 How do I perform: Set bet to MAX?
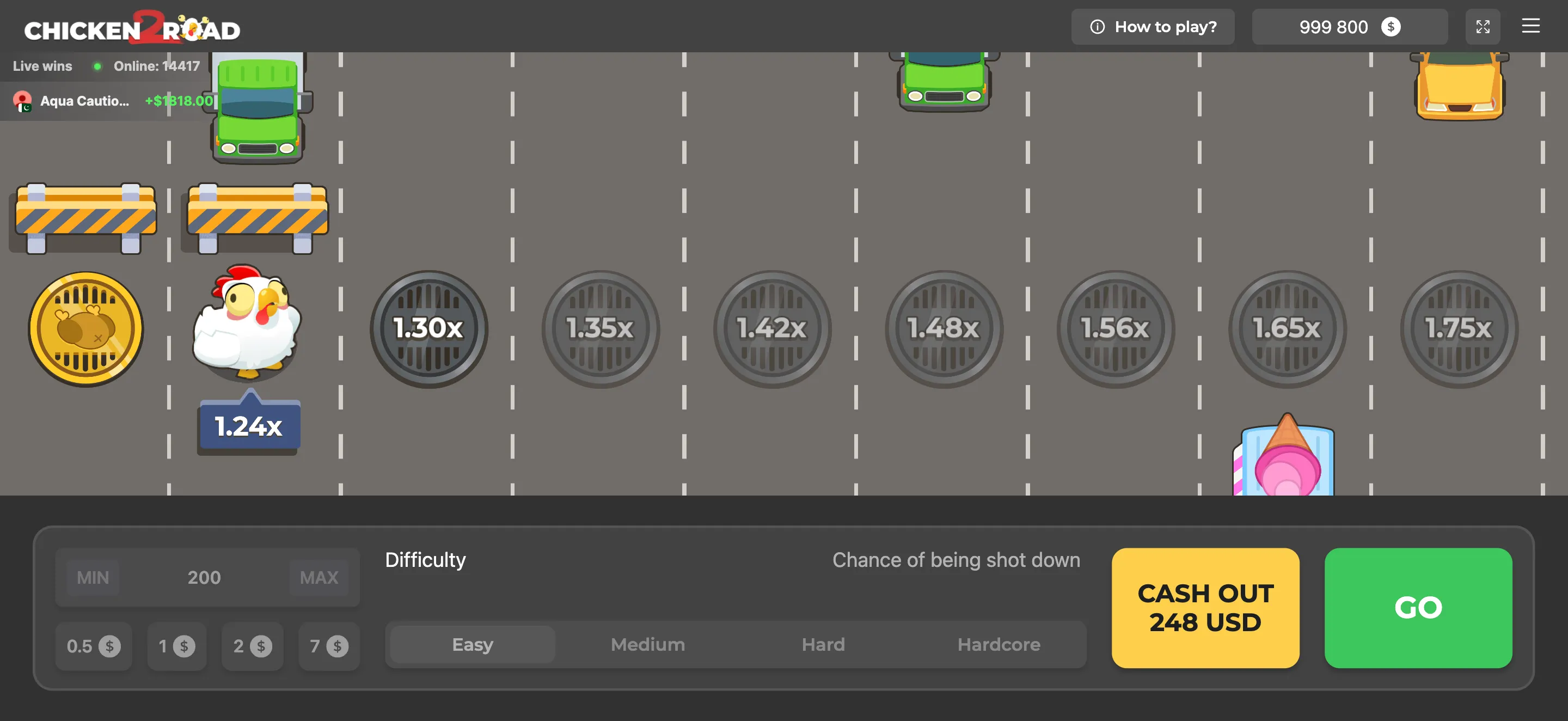coord(319,577)
